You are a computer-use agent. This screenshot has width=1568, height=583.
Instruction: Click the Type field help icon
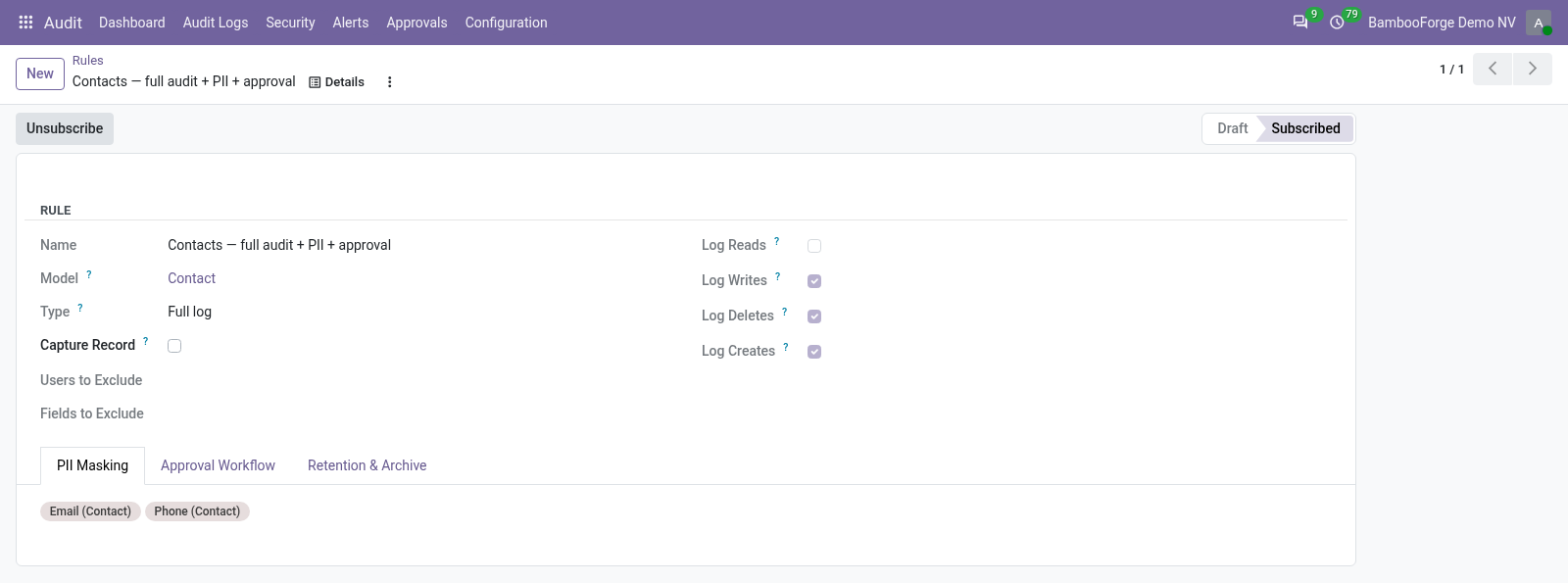point(80,309)
